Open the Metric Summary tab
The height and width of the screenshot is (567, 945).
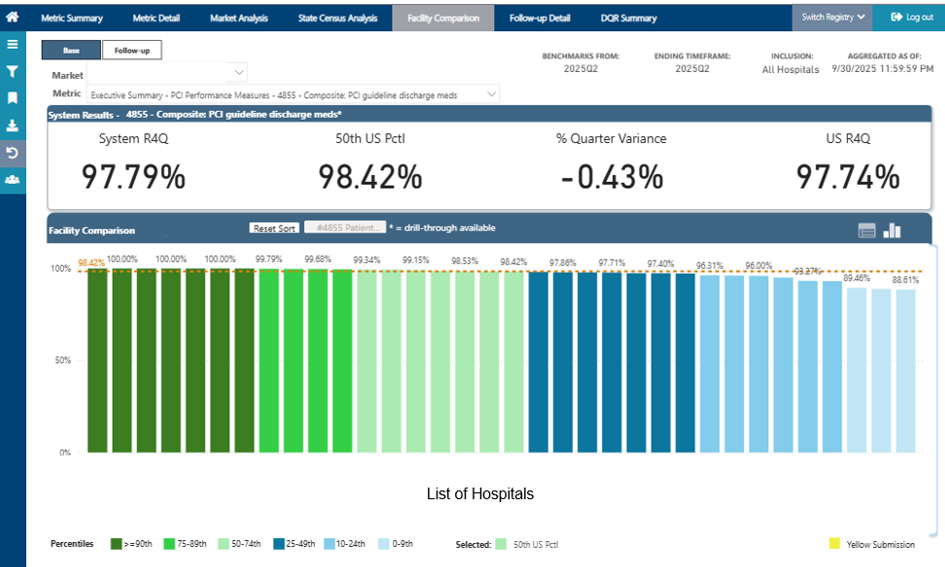[72, 18]
